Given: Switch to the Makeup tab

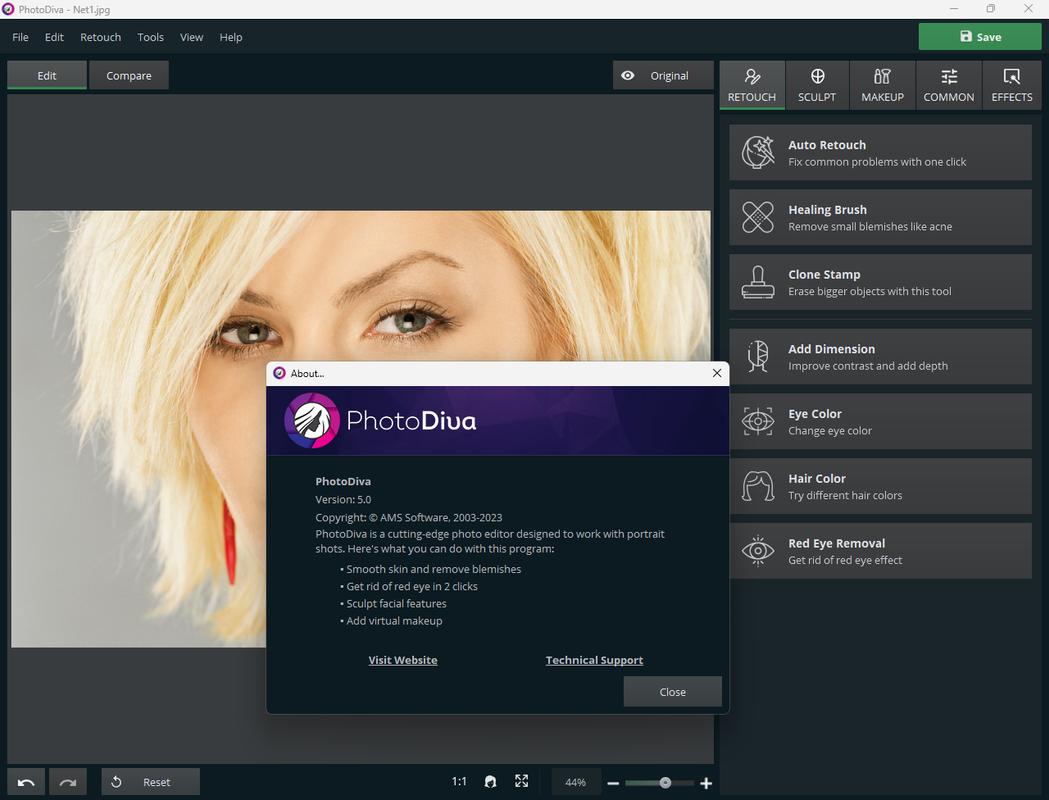Looking at the screenshot, I should [x=882, y=85].
